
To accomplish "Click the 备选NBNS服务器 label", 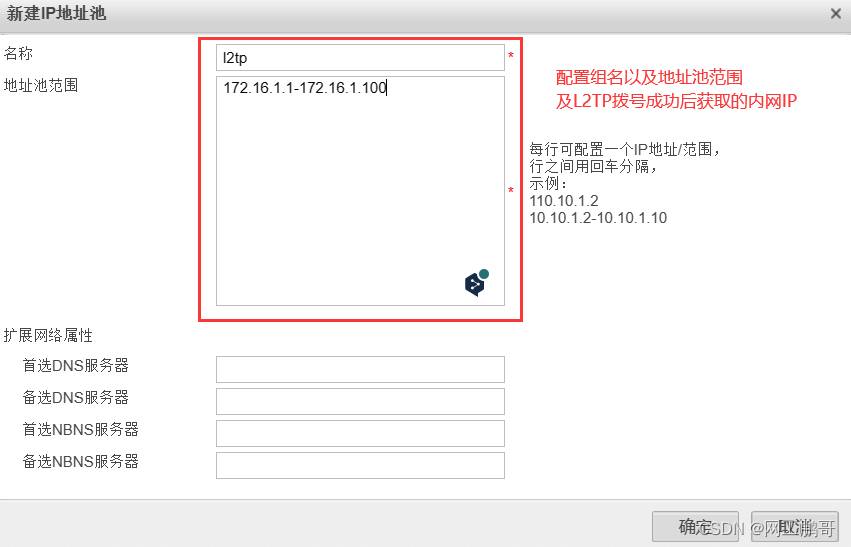I will [80, 461].
